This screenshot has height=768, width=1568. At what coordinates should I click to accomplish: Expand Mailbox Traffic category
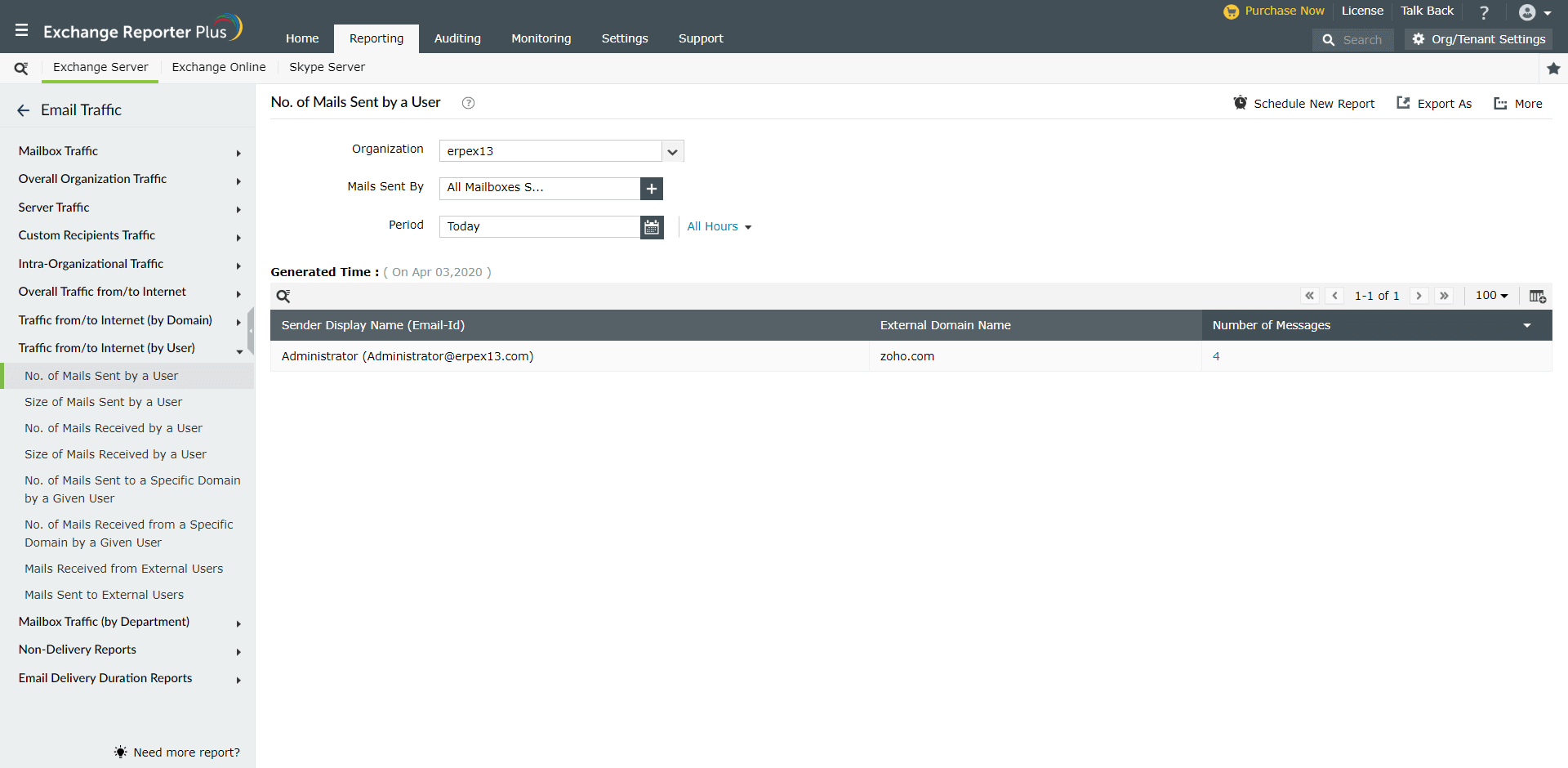[x=238, y=153]
